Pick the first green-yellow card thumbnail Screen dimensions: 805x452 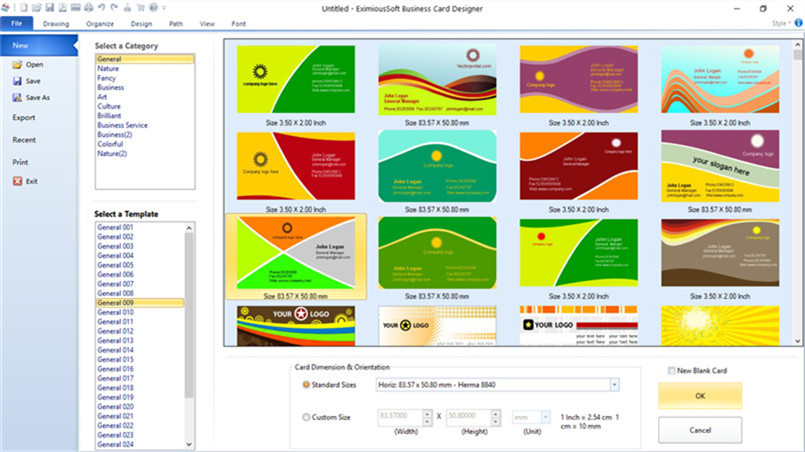(x=296, y=79)
